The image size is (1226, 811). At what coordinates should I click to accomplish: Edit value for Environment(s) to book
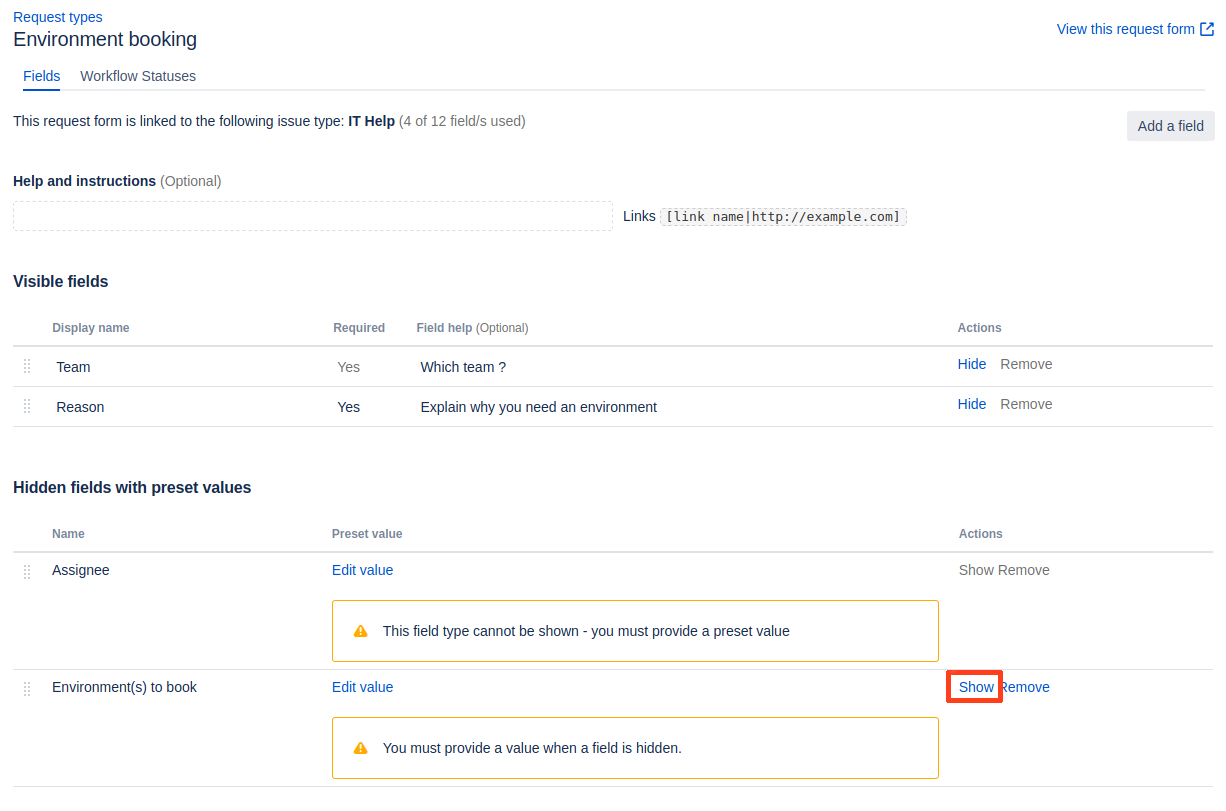(362, 687)
